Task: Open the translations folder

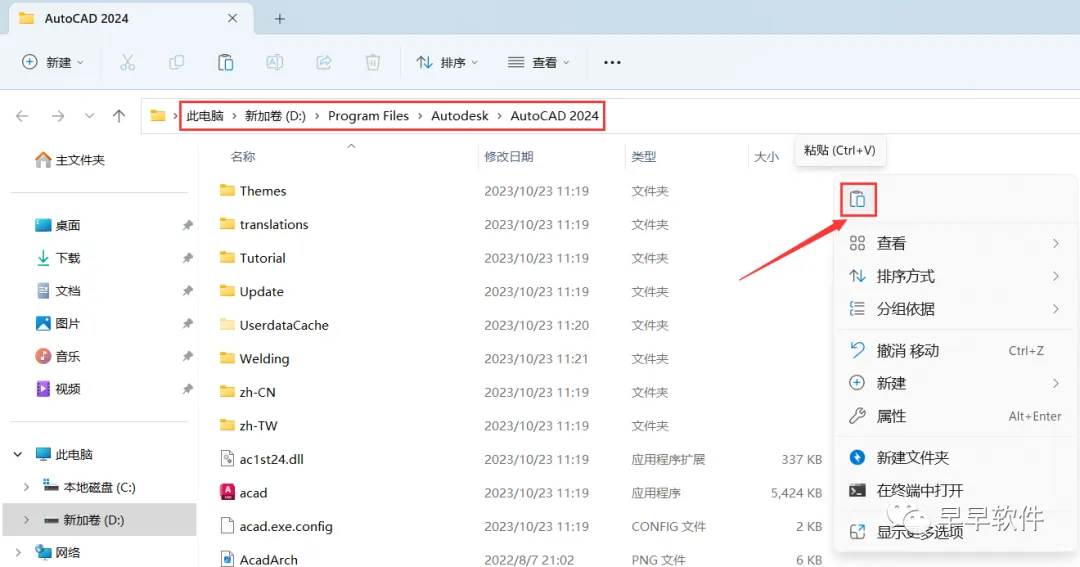Action: 273,224
